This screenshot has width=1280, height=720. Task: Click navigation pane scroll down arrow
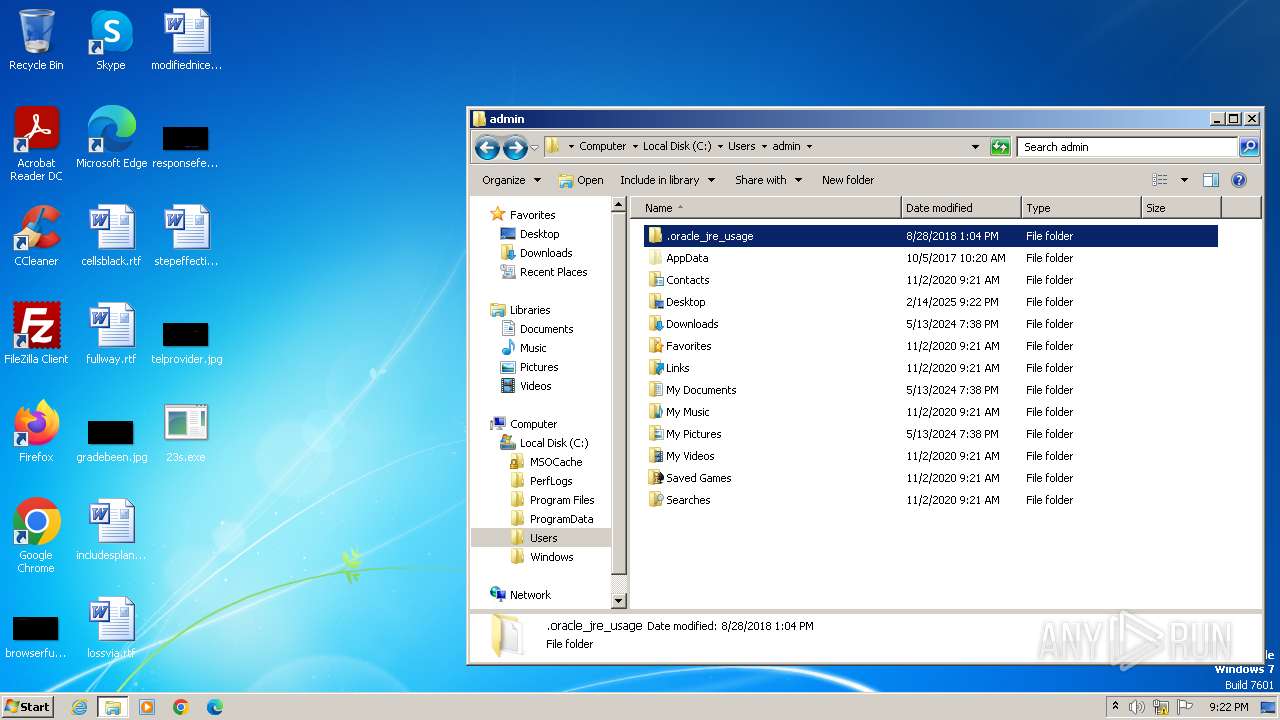[618, 600]
